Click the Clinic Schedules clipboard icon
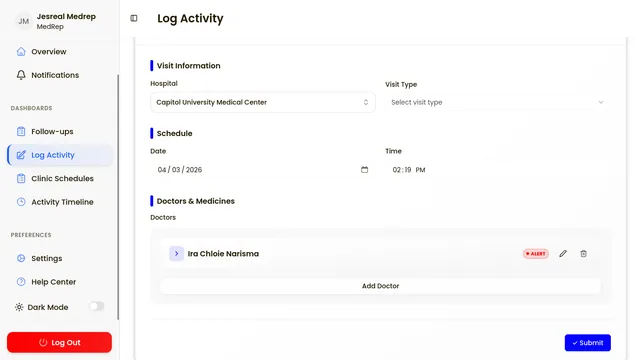Viewport: 640px width, 360px height. coord(21,178)
